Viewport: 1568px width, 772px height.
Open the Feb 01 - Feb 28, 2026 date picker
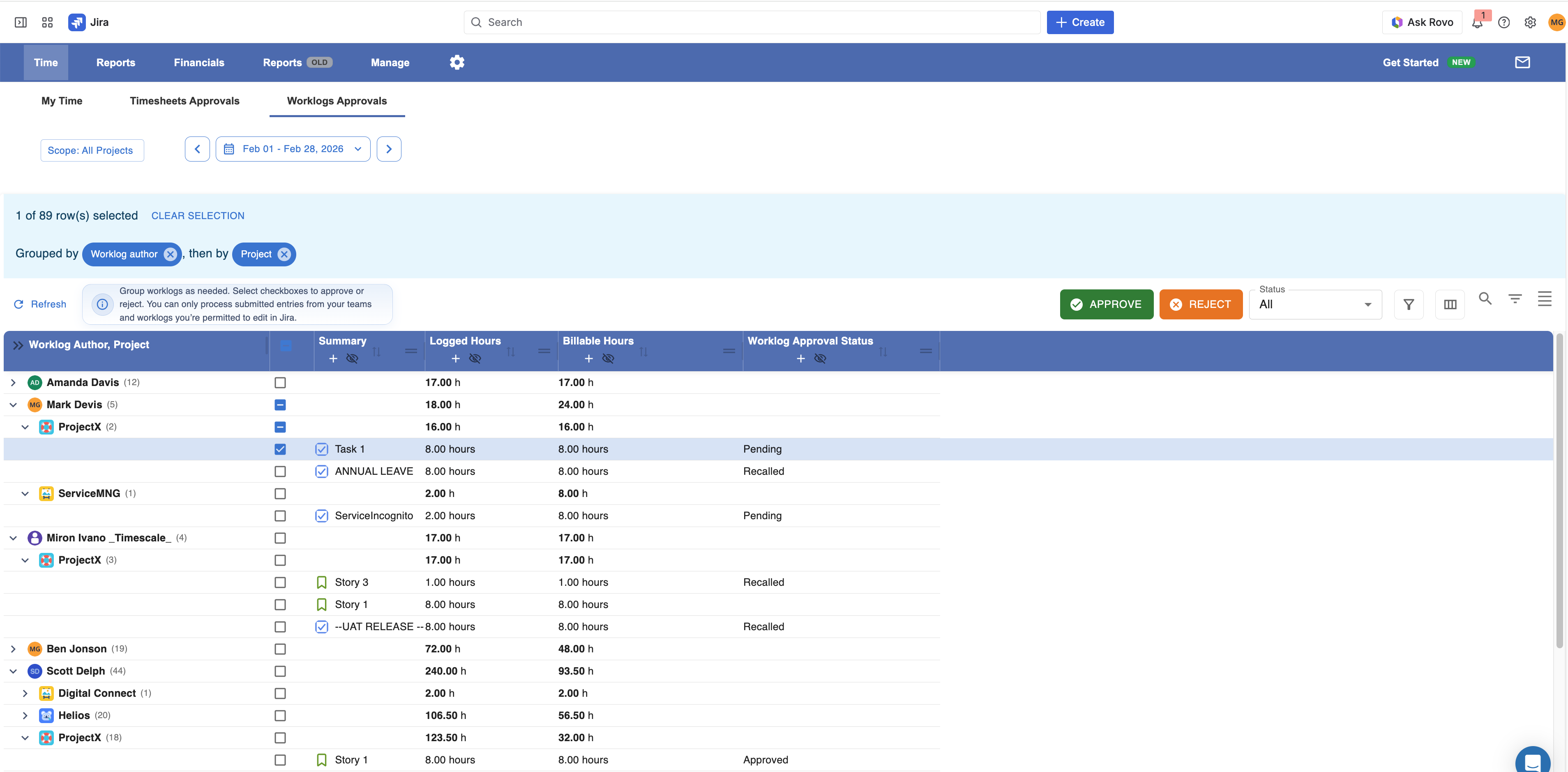293,149
